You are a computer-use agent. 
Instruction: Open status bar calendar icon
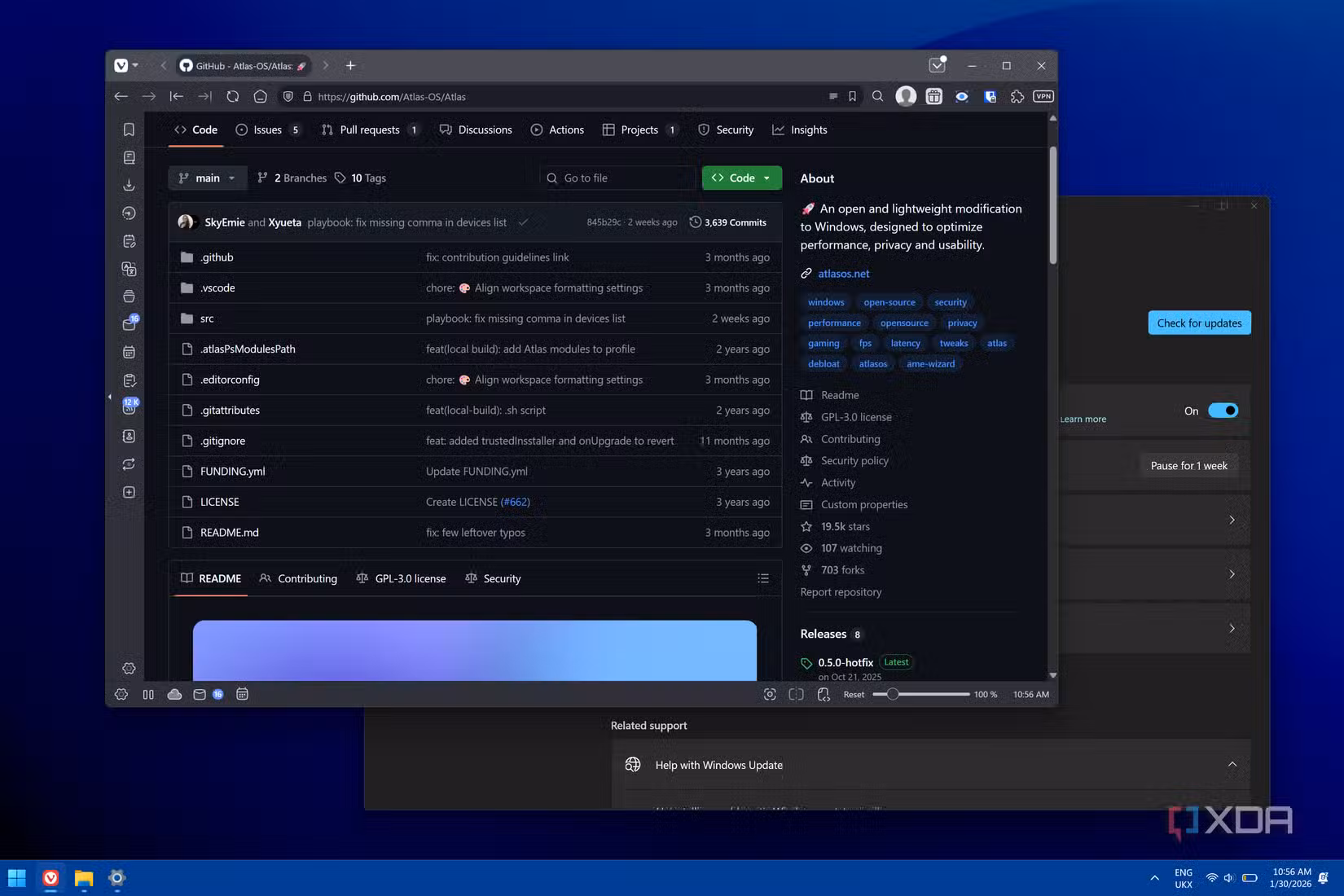242,695
